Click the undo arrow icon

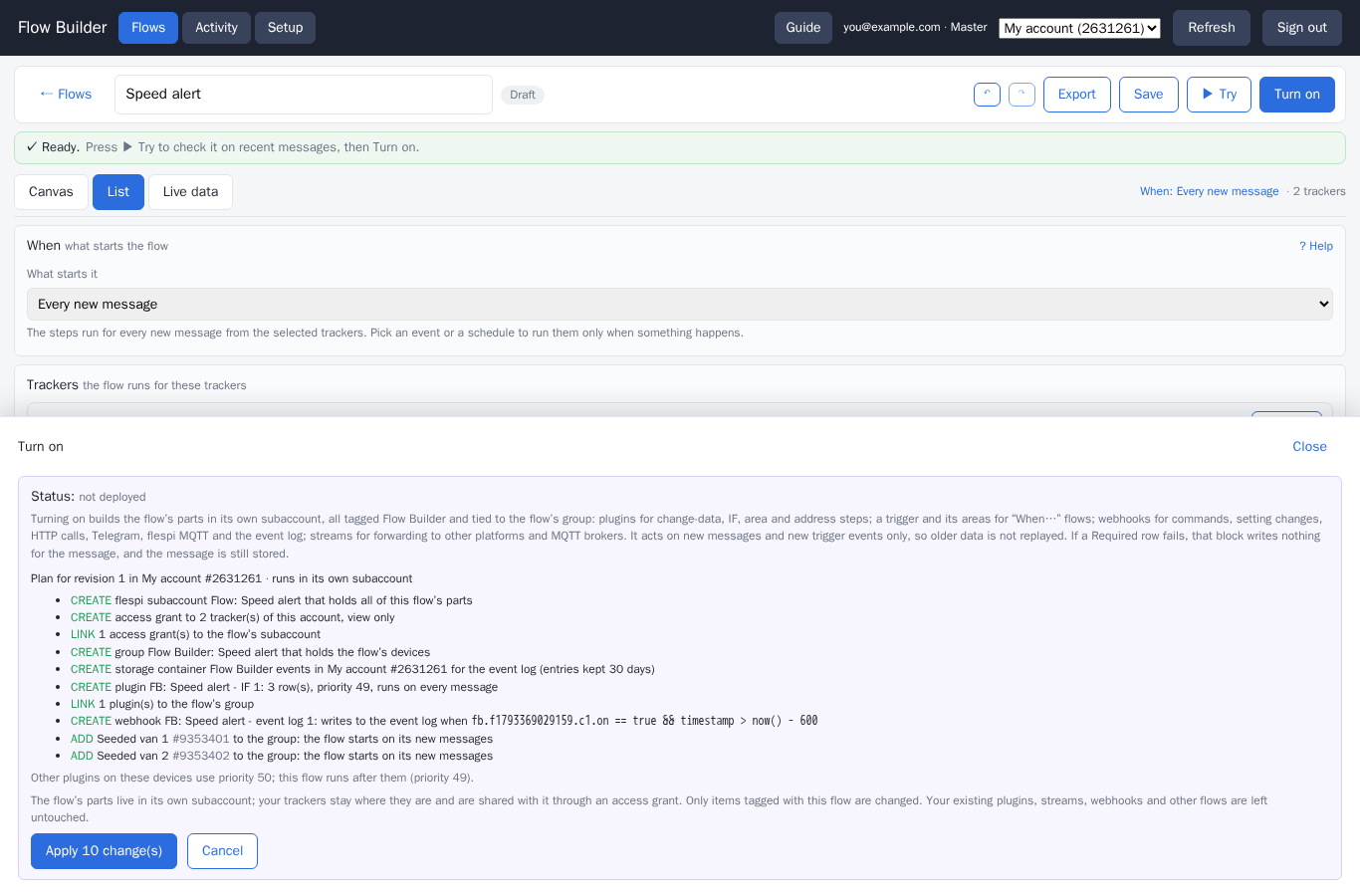(987, 95)
